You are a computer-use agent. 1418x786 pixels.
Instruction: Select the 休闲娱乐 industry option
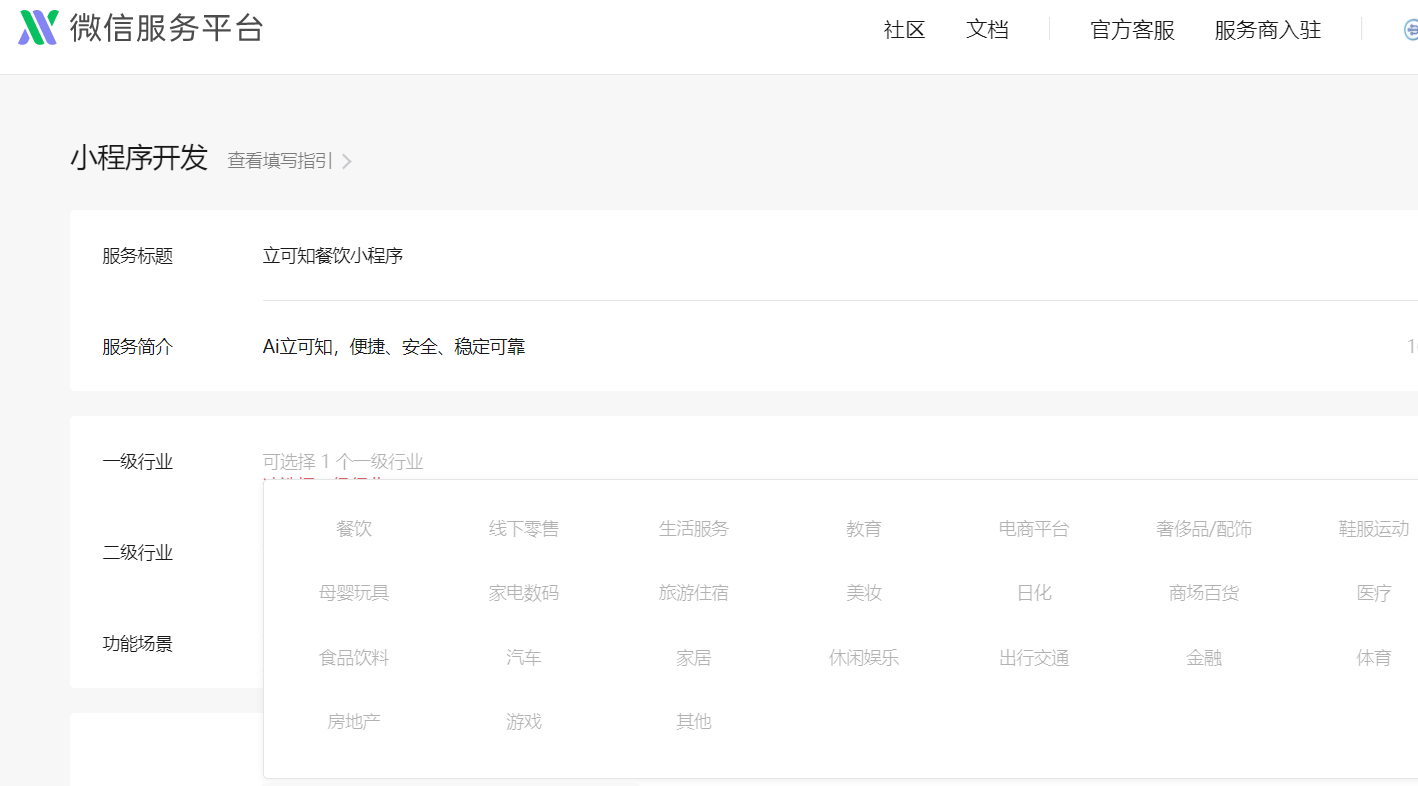[x=864, y=658]
